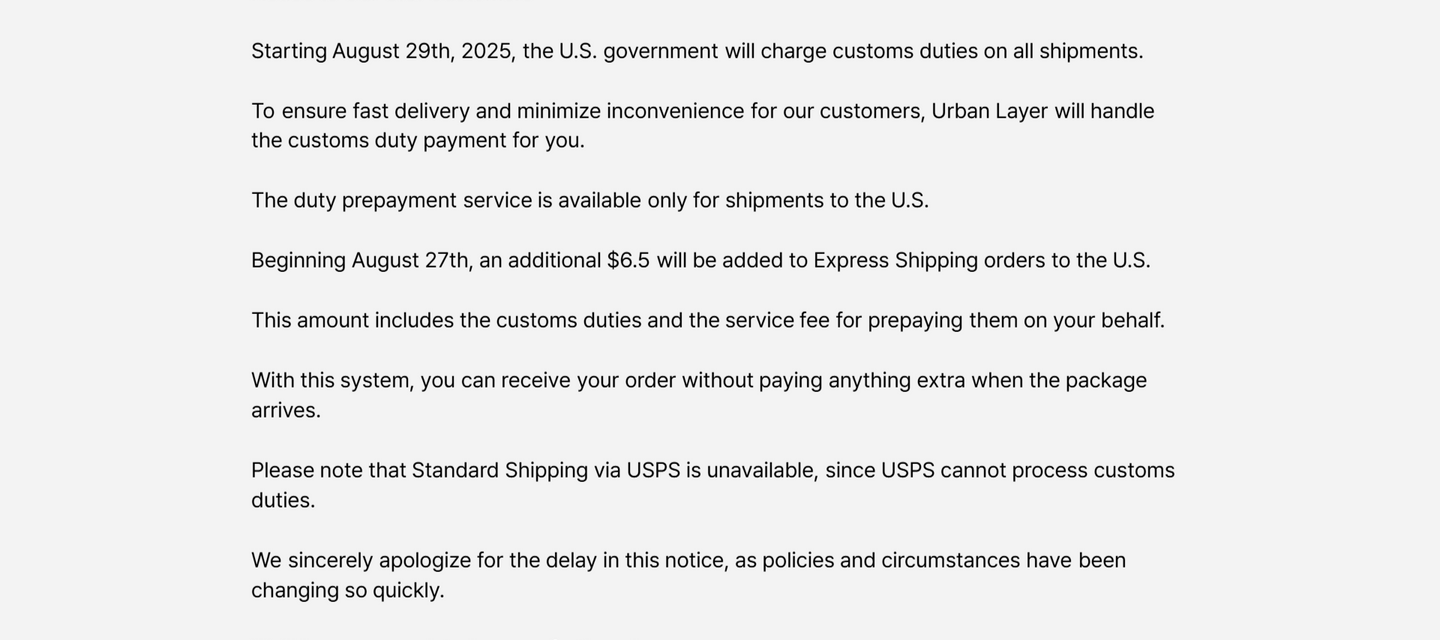
Task: Click the words 'U.S. government will charge'
Action: click(x=693, y=51)
